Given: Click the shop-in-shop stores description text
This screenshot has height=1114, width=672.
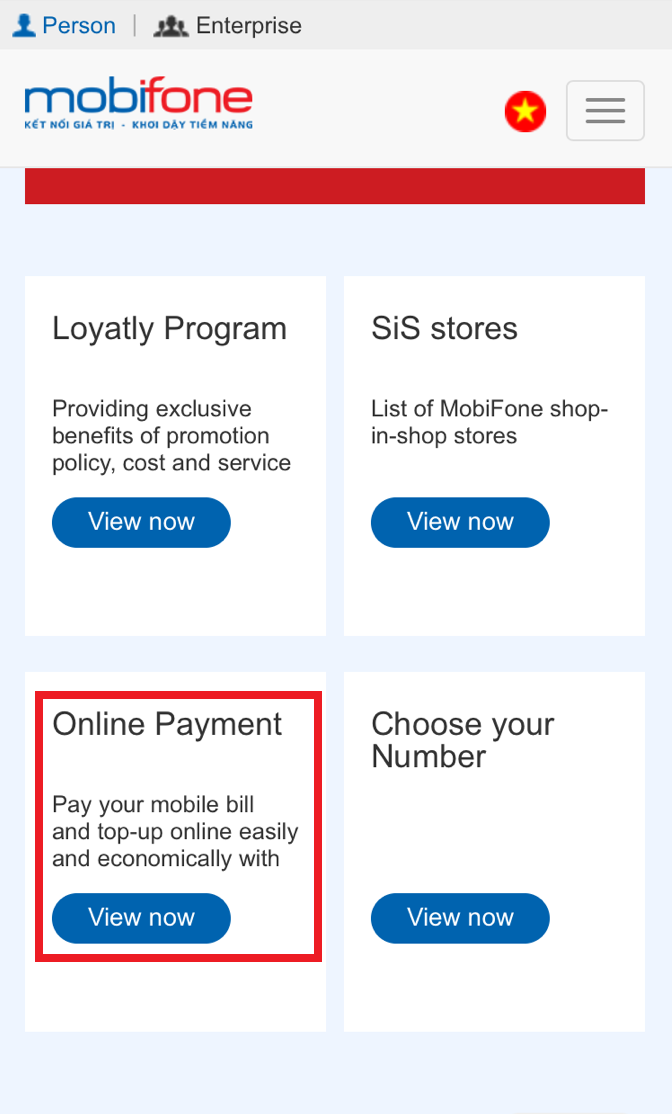Looking at the screenshot, I should click(489, 422).
